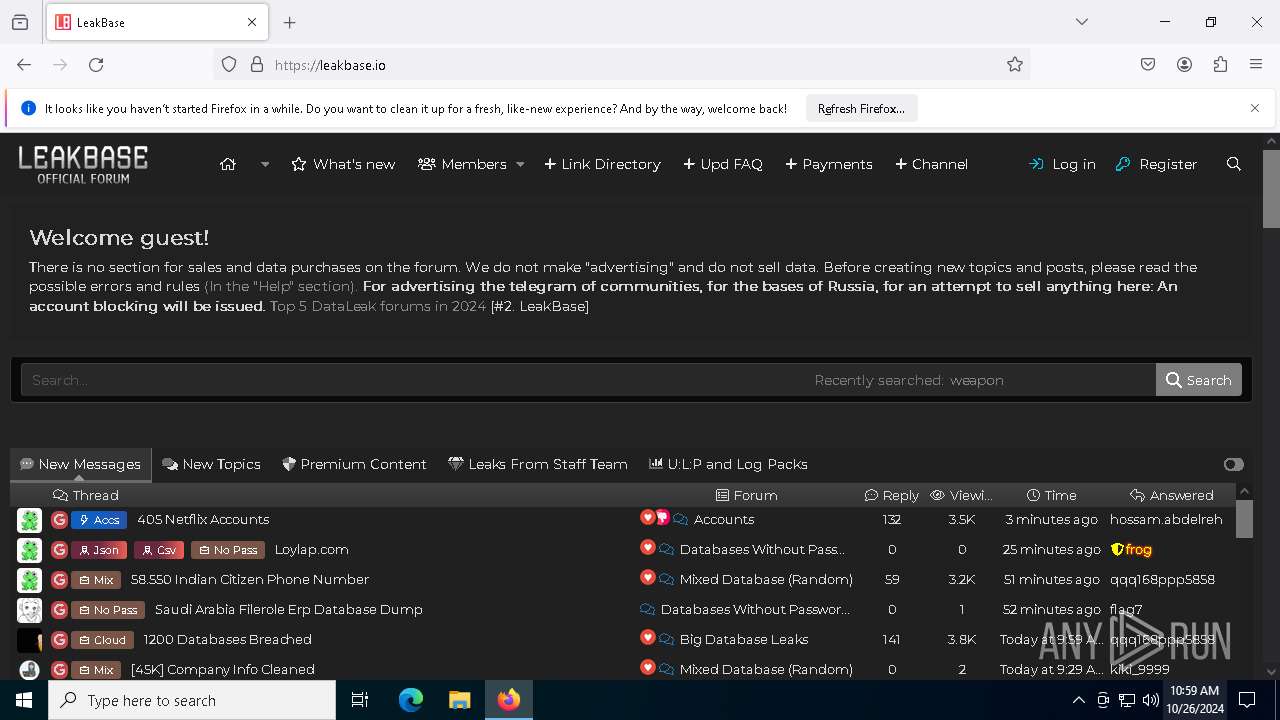
Task: Click the G icon on Loylap.com row
Action: coord(59,549)
